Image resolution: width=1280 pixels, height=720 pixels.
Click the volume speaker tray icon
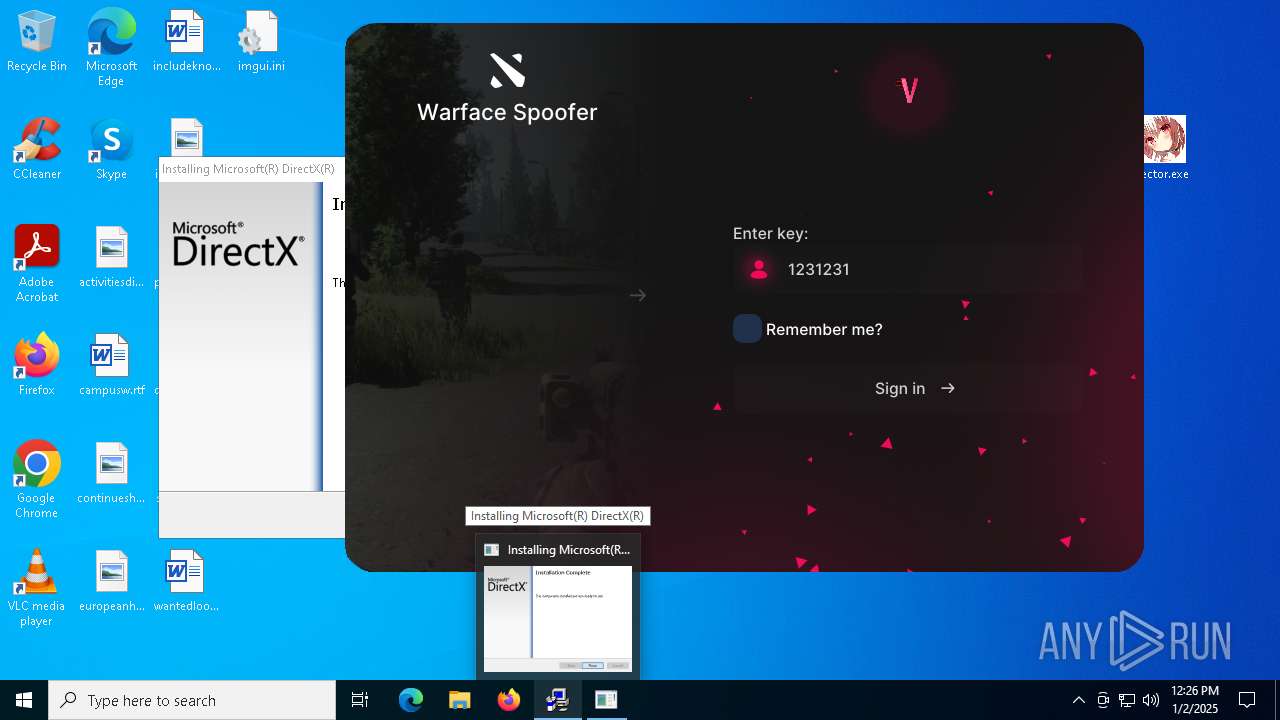[x=1151, y=700]
